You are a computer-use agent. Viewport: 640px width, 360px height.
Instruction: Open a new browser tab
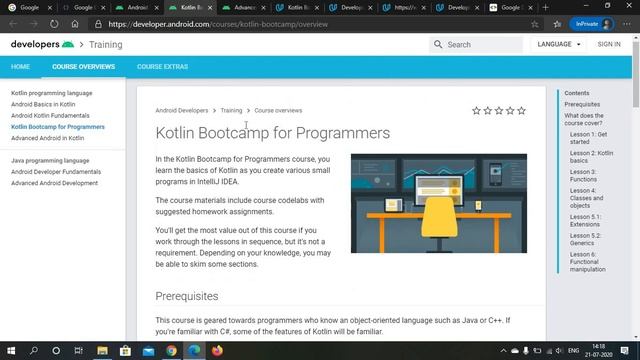click(545, 7)
